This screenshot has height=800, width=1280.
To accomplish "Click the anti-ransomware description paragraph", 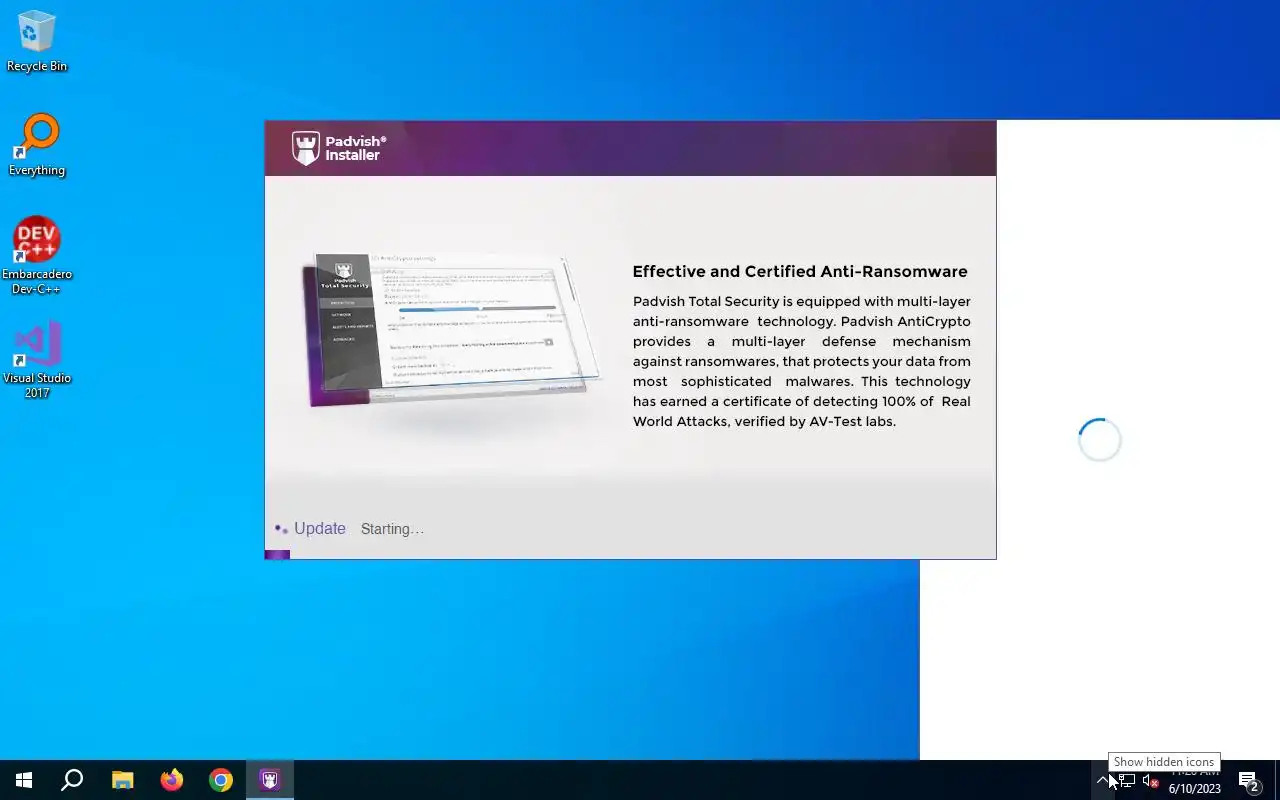I will pyautogui.click(x=802, y=361).
